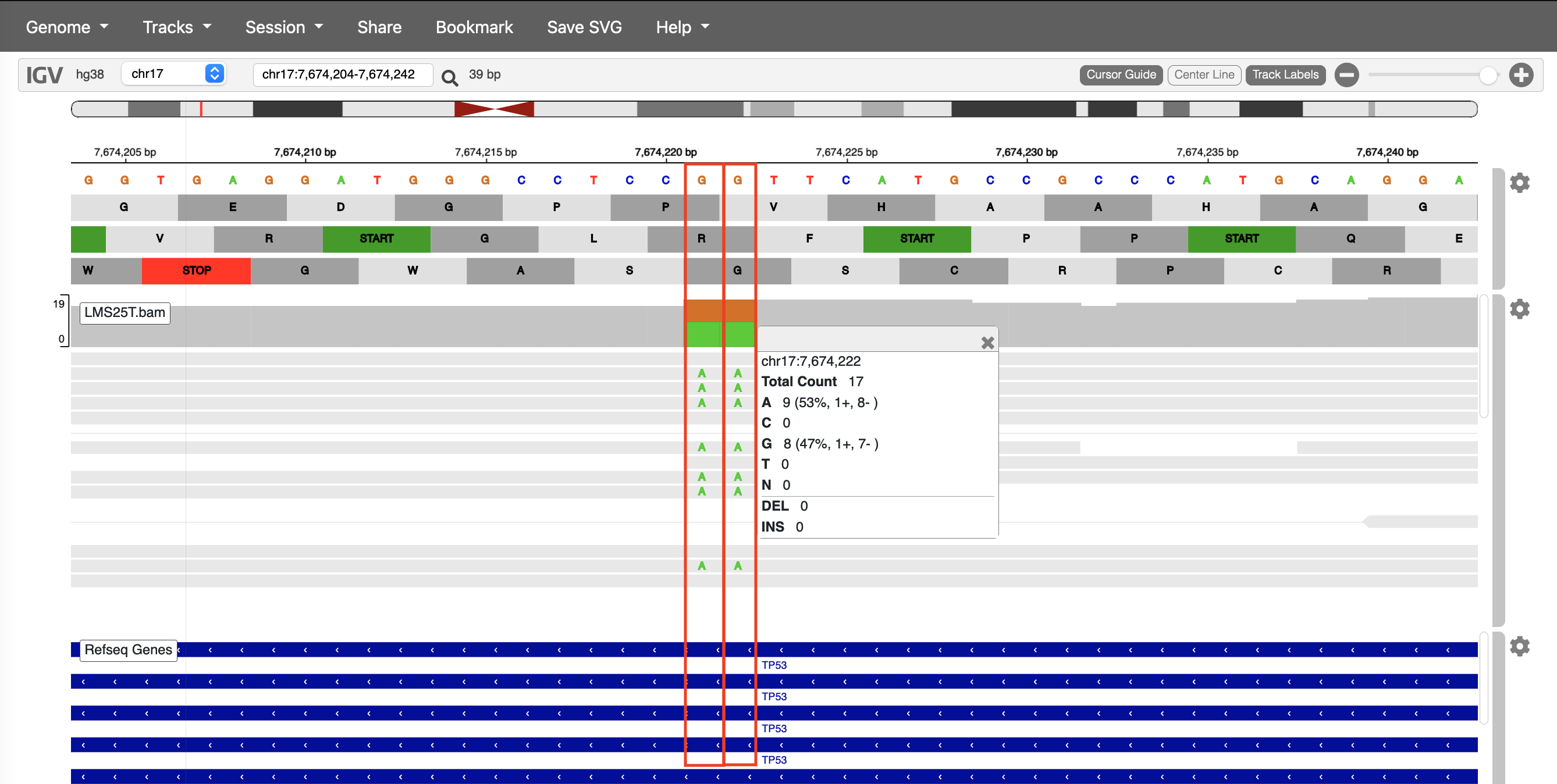Click the Save SVG button
Viewport: 1557px width, 784px height.
point(584,27)
